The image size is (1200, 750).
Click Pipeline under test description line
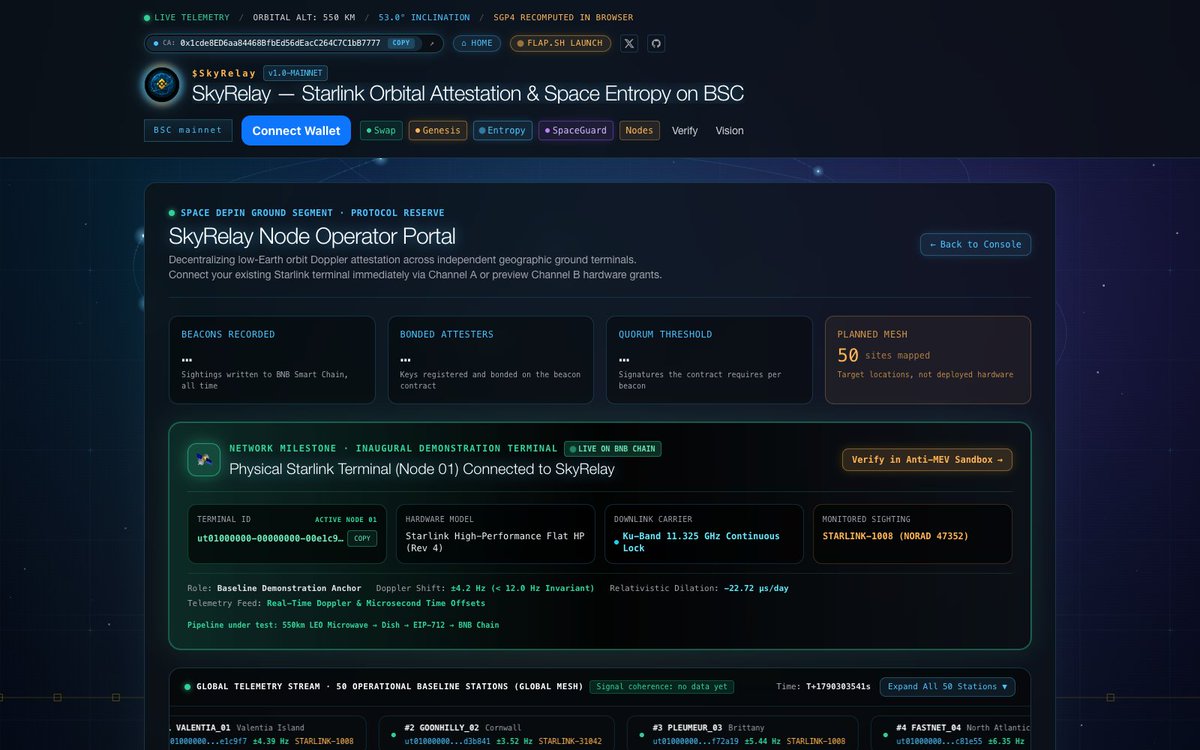(343, 625)
